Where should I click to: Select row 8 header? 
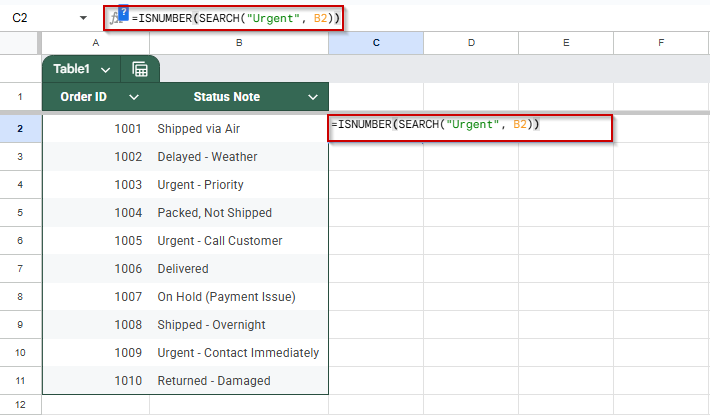[x=20, y=297]
